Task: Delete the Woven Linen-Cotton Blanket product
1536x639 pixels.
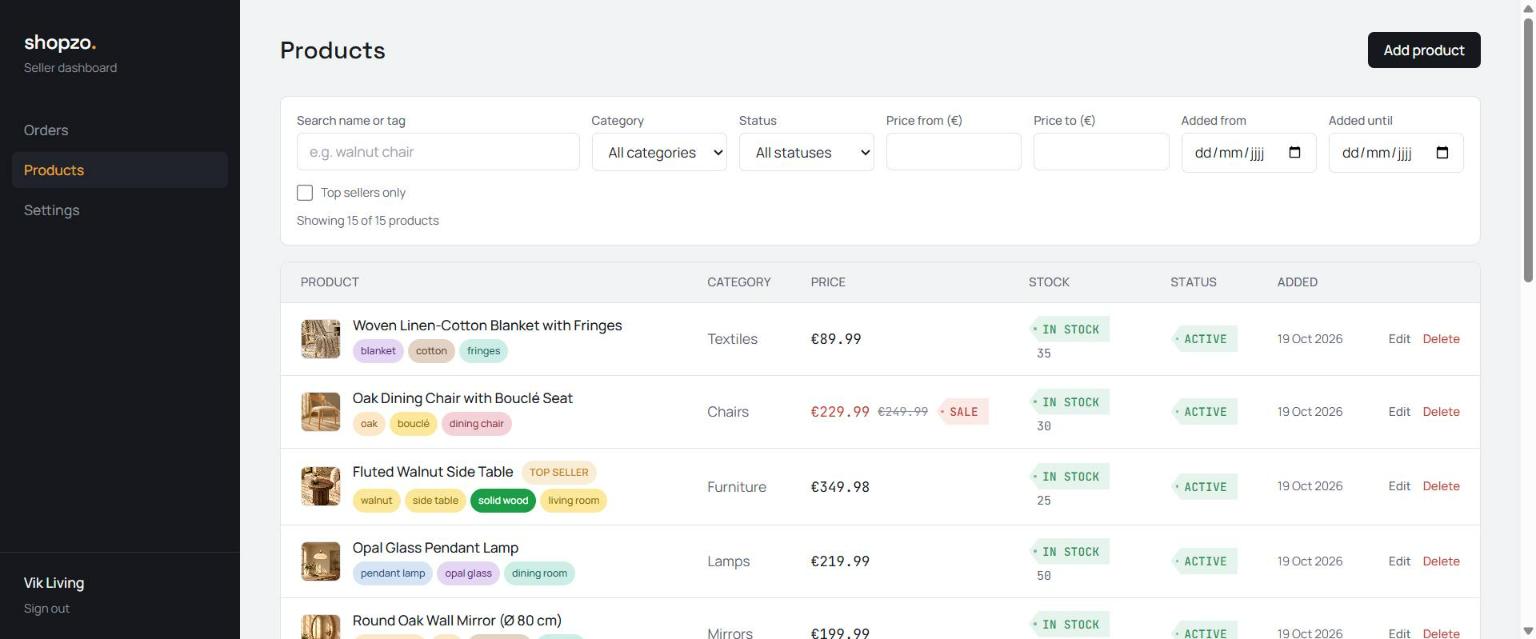Action: pyautogui.click(x=1441, y=339)
